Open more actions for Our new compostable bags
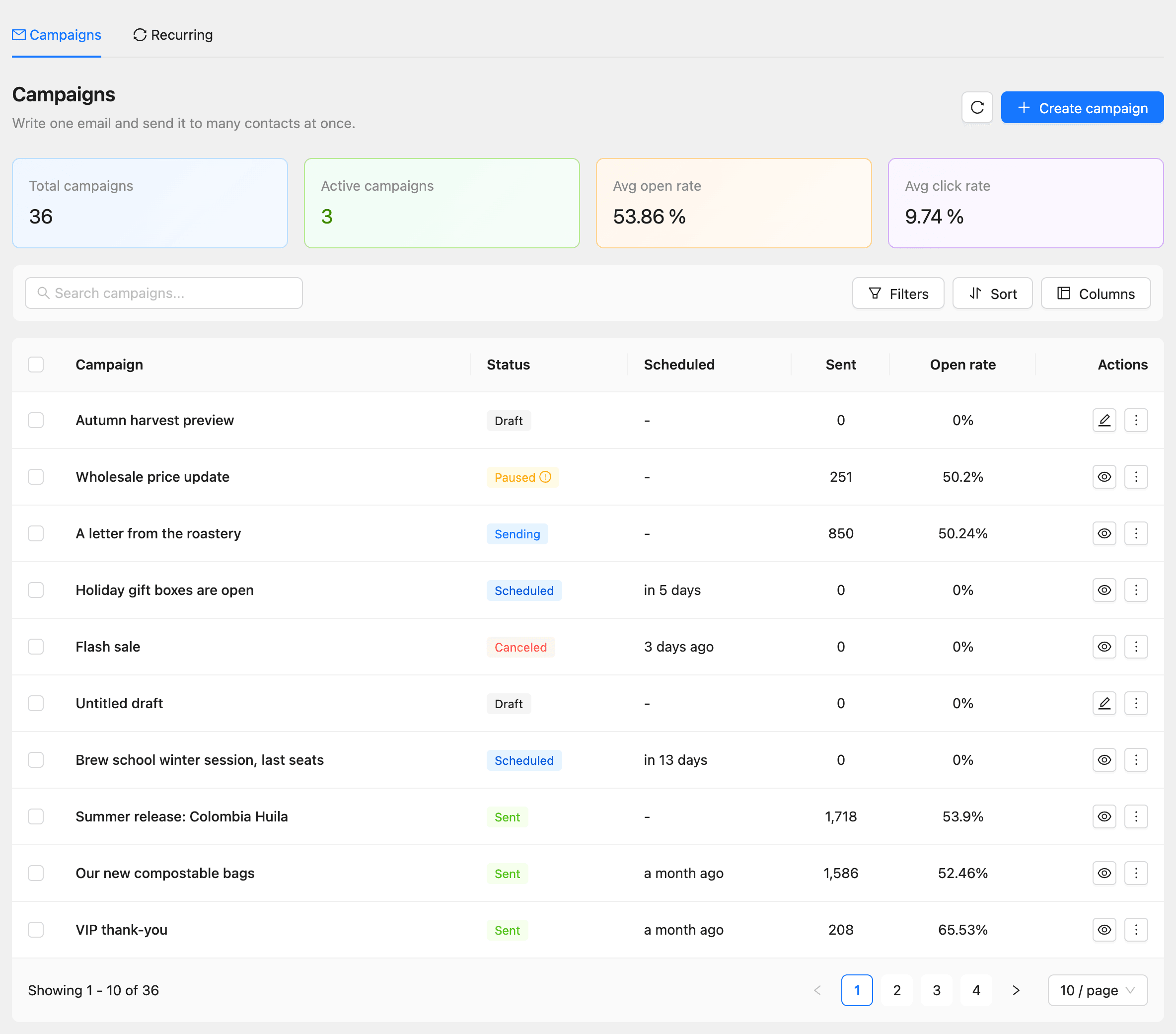The height and width of the screenshot is (1034, 1176). point(1136,874)
